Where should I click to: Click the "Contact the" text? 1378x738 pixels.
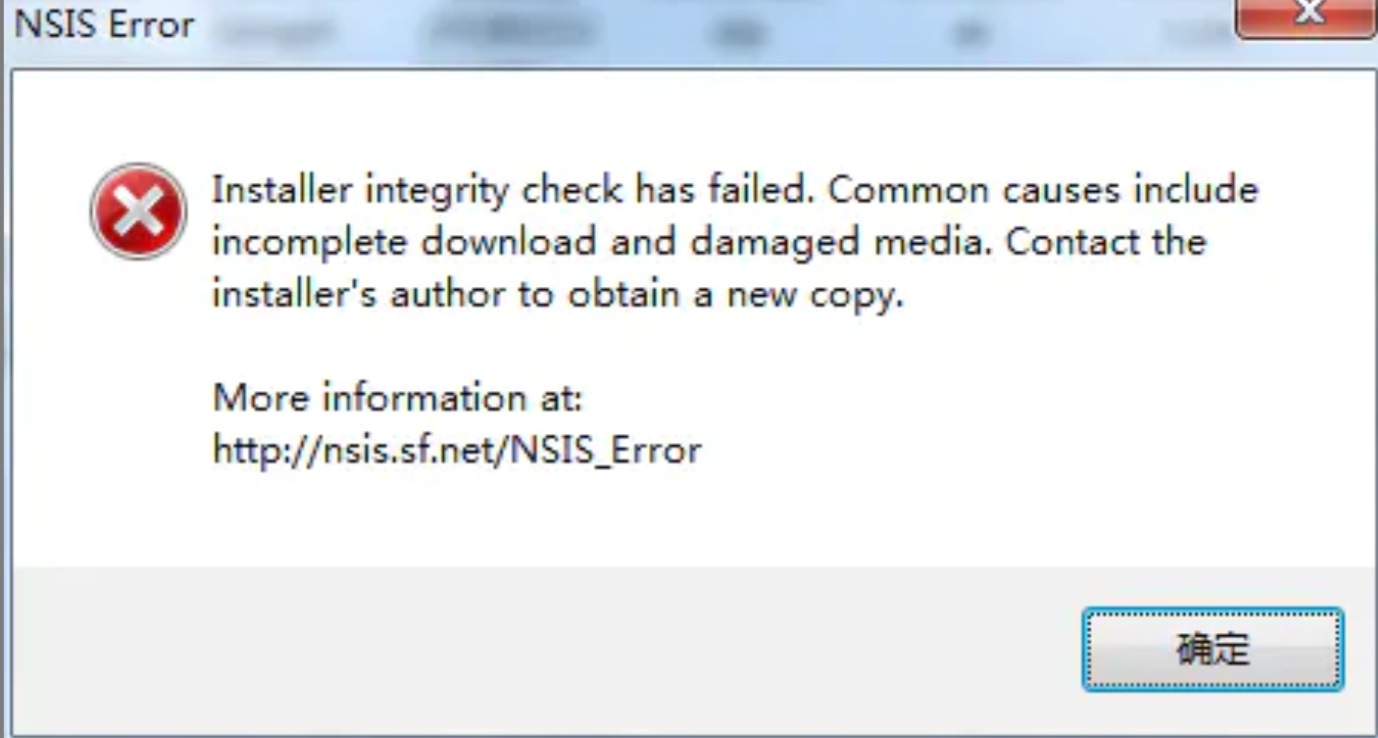point(1106,242)
